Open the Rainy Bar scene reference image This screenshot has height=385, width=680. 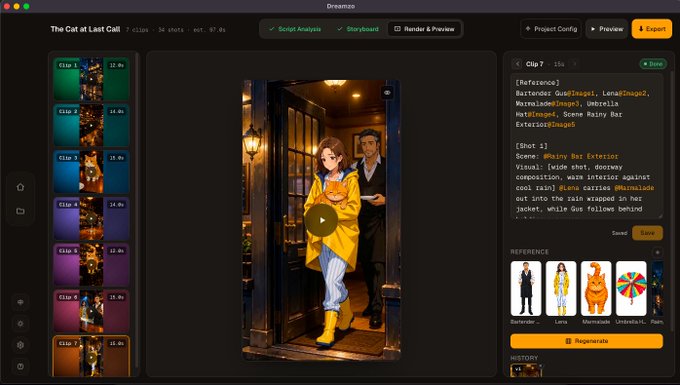click(x=657, y=288)
